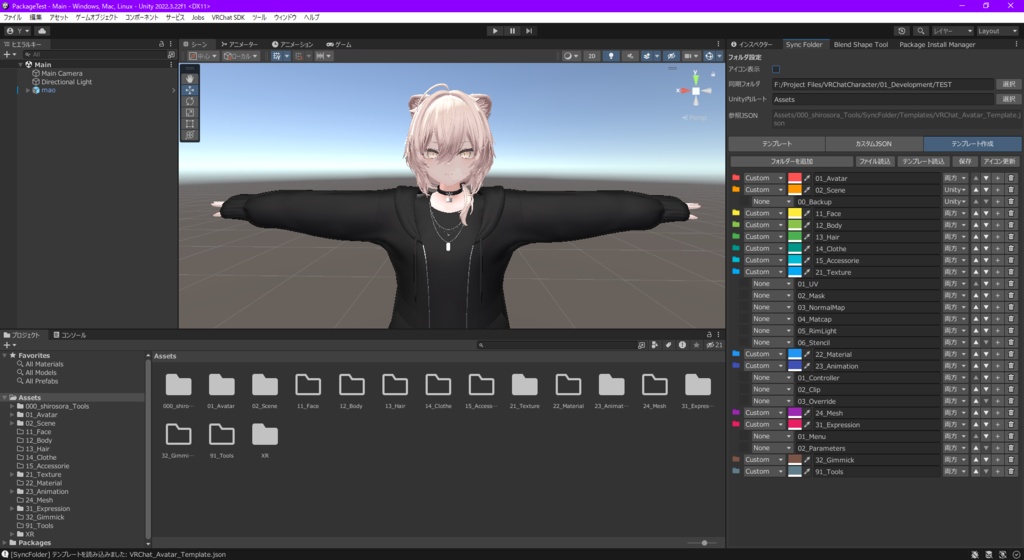Open the Jobs menu
Image resolution: width=1024 pixels, height=560 pixels.
[x=198, y=18]
